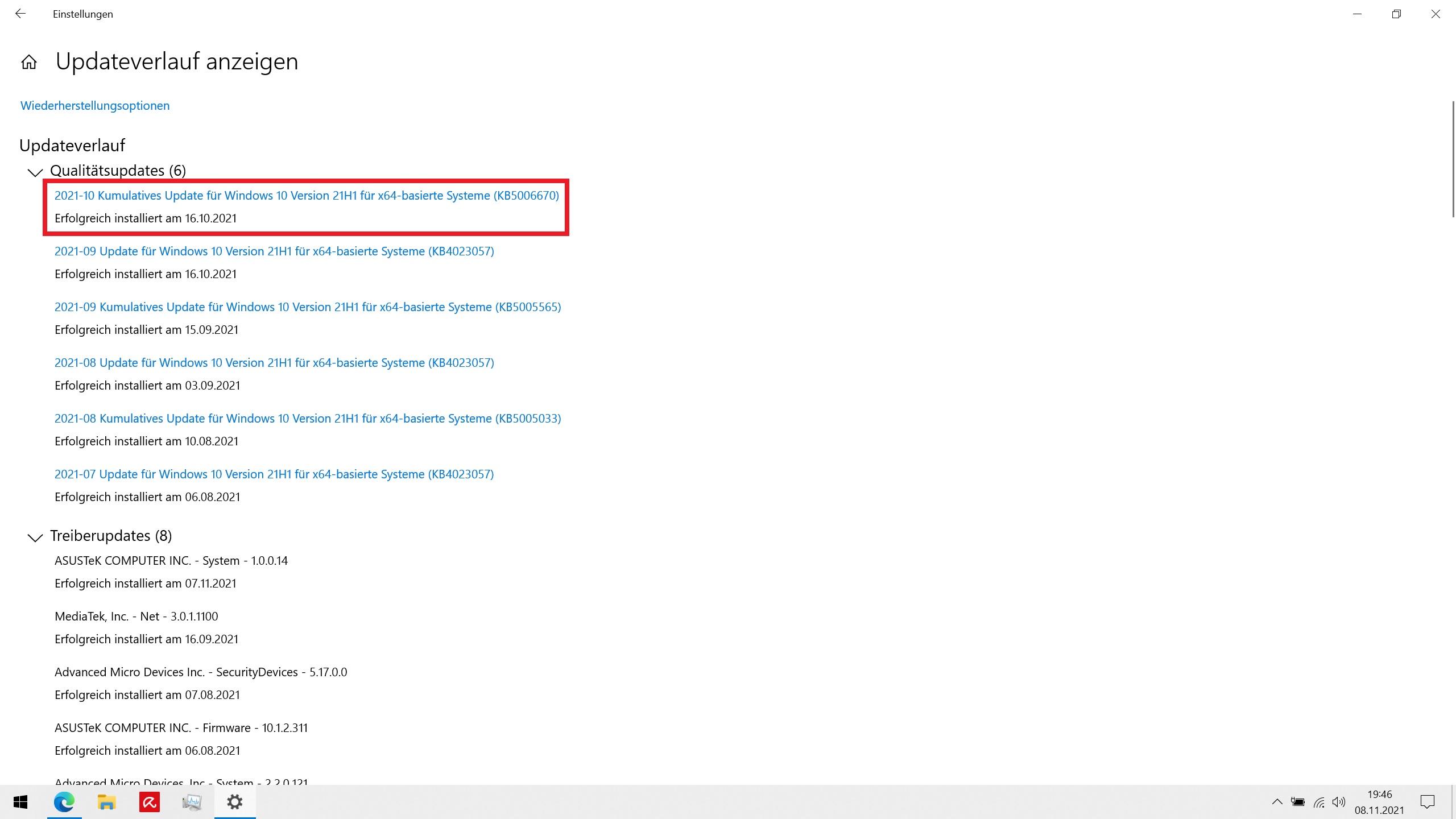The width and height of the screenshot is (1456, 819).
Task: Go to Settings home icon
Action: coord(29,62)
